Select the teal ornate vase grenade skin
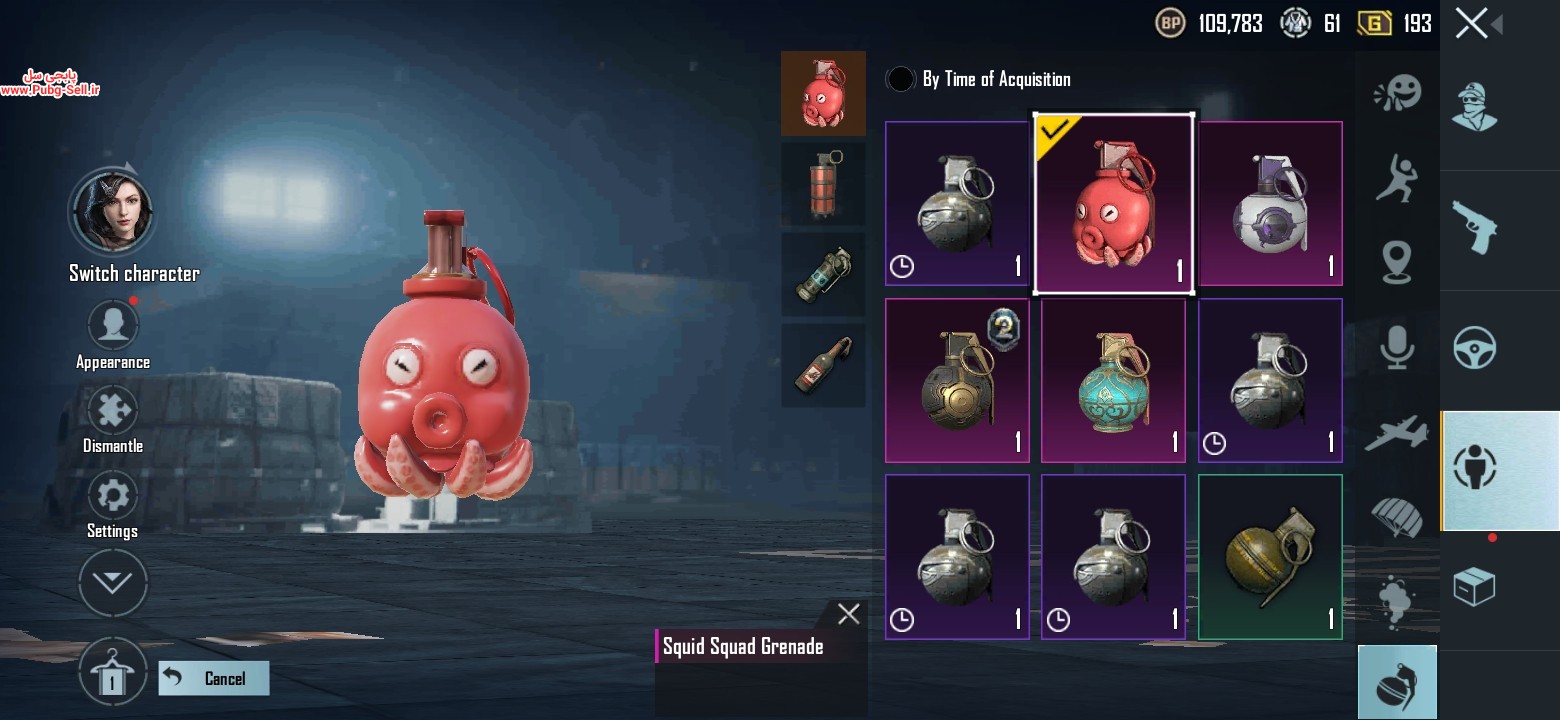This screenshot has height=720, width=1560. 1113,380
